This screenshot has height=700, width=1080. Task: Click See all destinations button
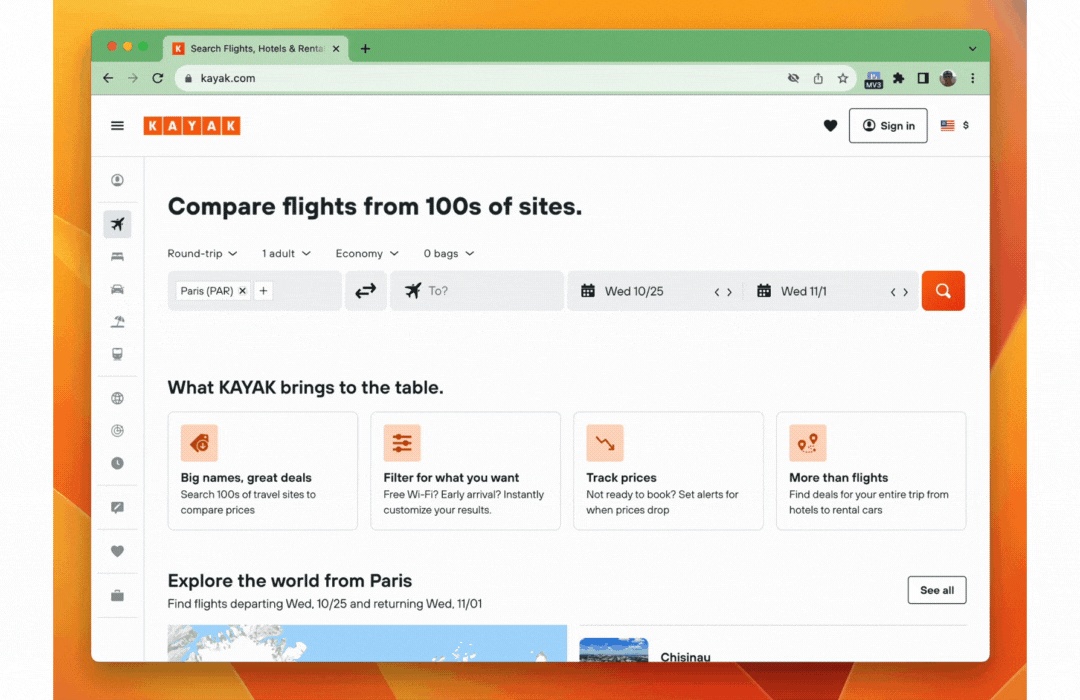tap(937, 590)
